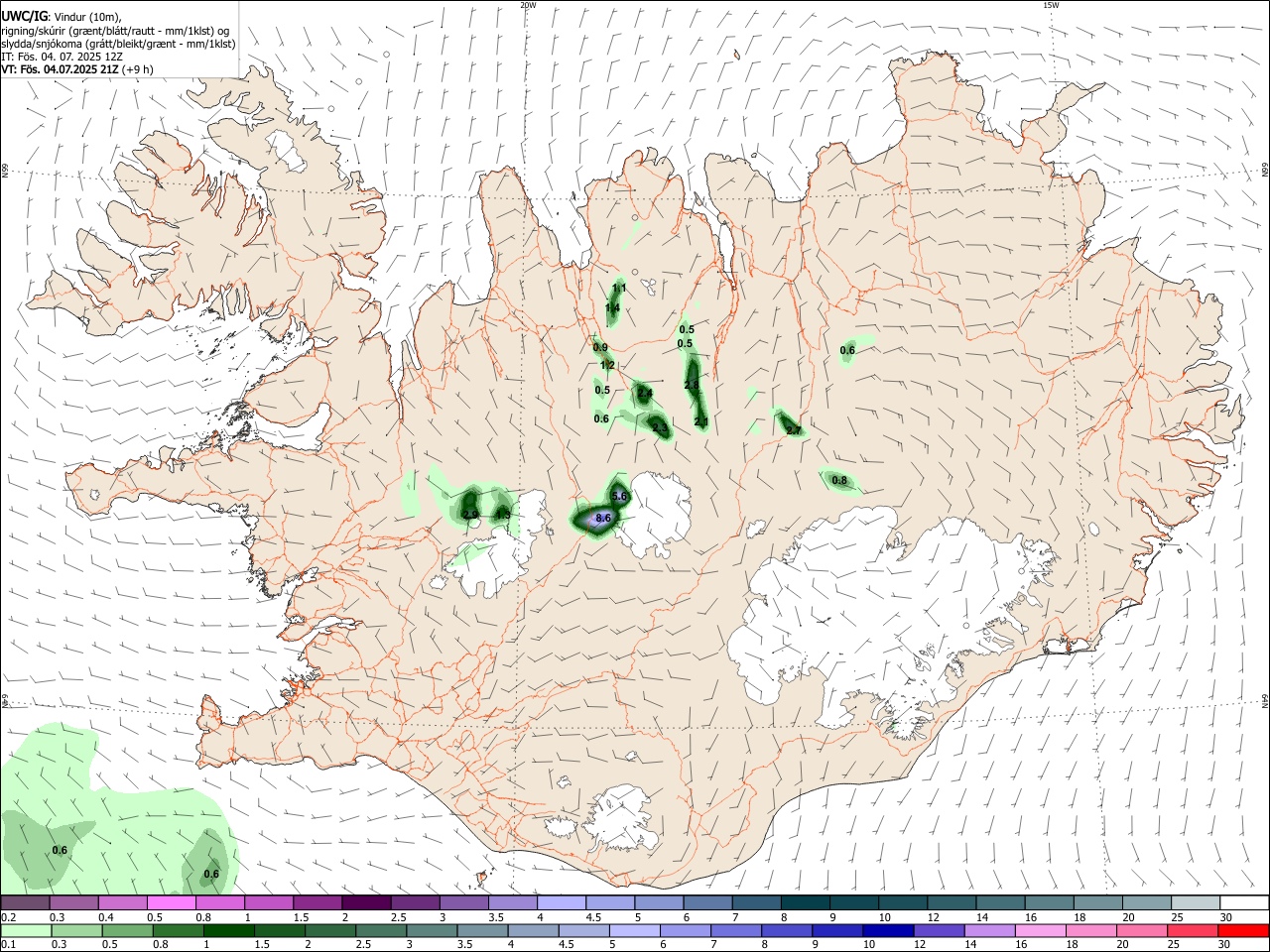Viewport: 1270px width, 952px height.
Task: Select the 1.3 value beside the western glacier
Action: pyautogui.click(x=503, y=514)
